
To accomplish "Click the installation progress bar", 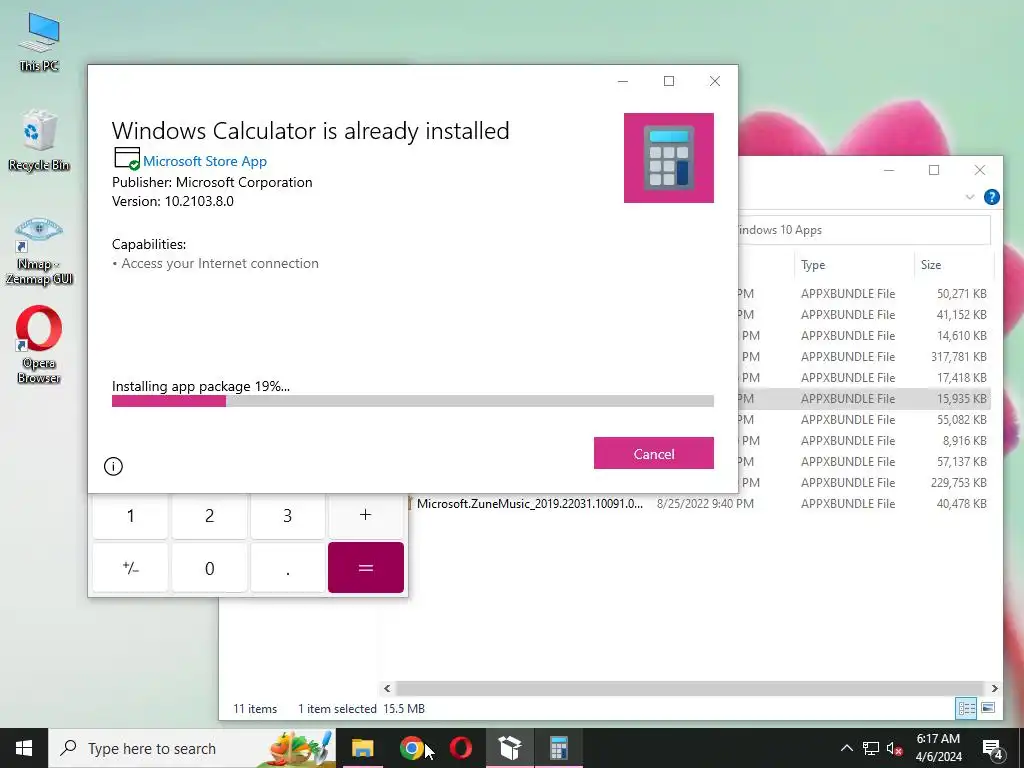I will click(412, 401).
